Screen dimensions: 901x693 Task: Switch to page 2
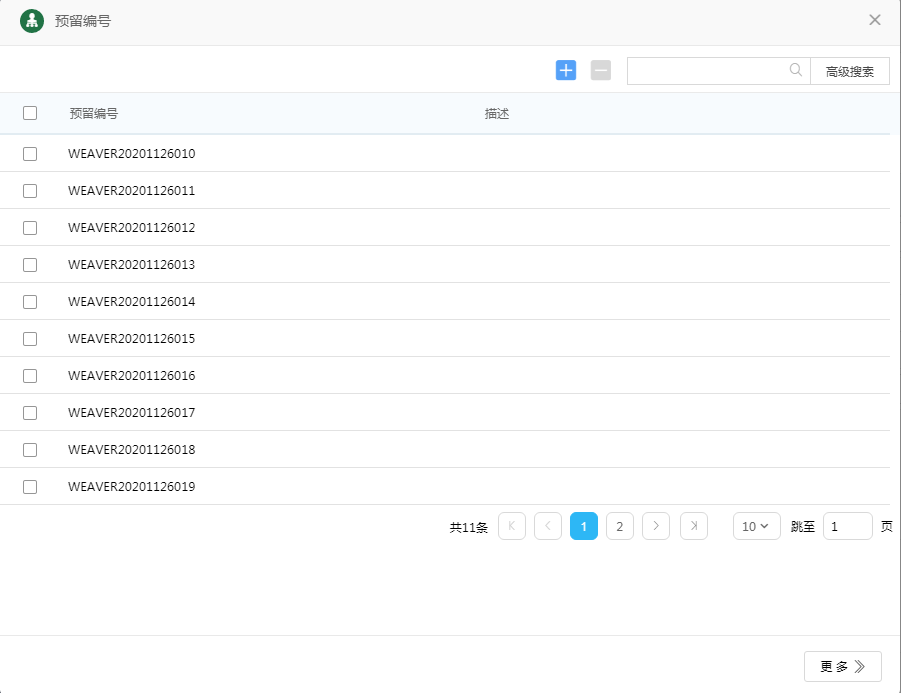(620, 526)
